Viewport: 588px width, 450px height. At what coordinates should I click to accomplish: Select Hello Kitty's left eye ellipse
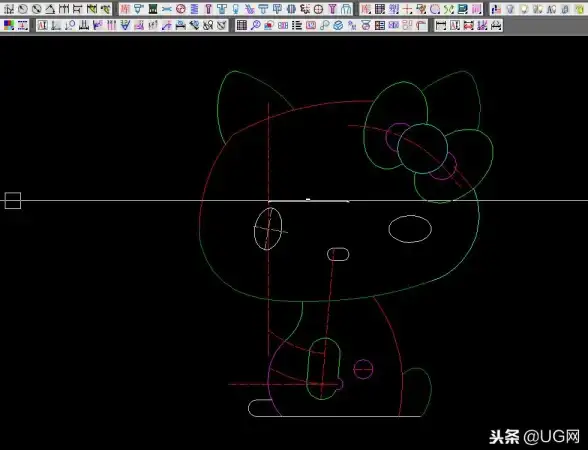[268, 228]
